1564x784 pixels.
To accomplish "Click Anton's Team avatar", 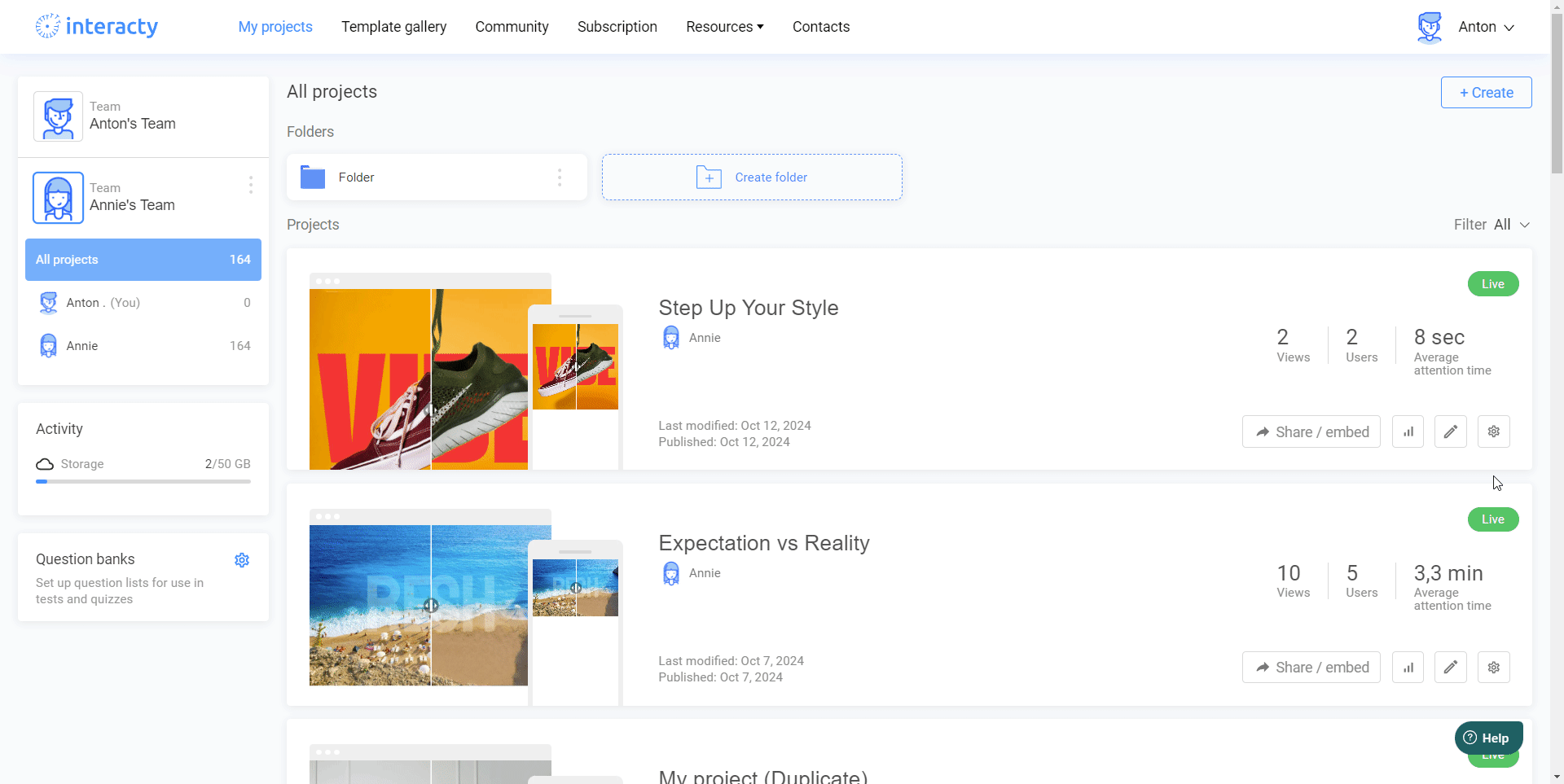I will (58, 116).
